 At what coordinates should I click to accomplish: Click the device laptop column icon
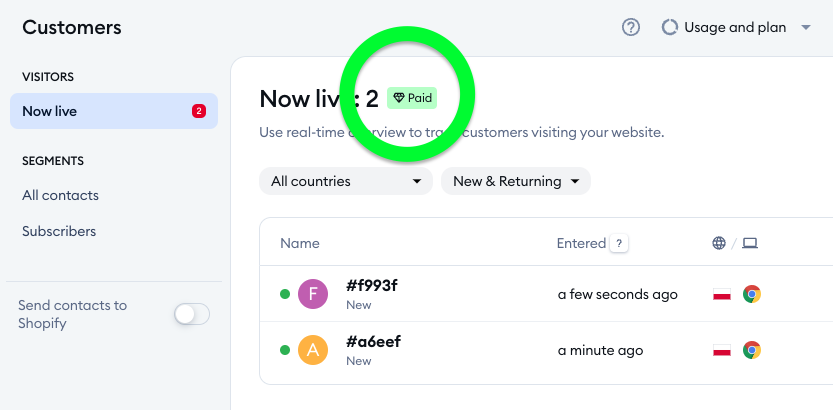[x=750, y=243]
